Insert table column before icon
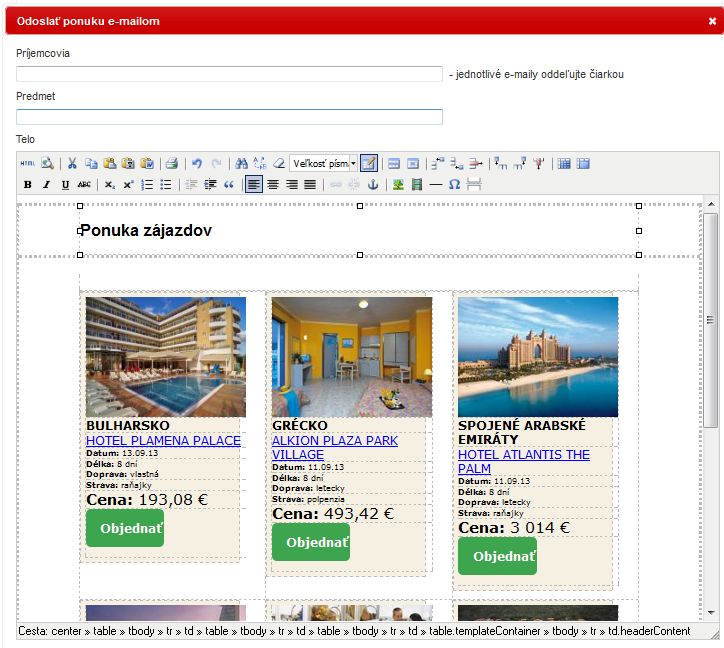The width and height of the screenshot is (724, 648). (501, 164)
